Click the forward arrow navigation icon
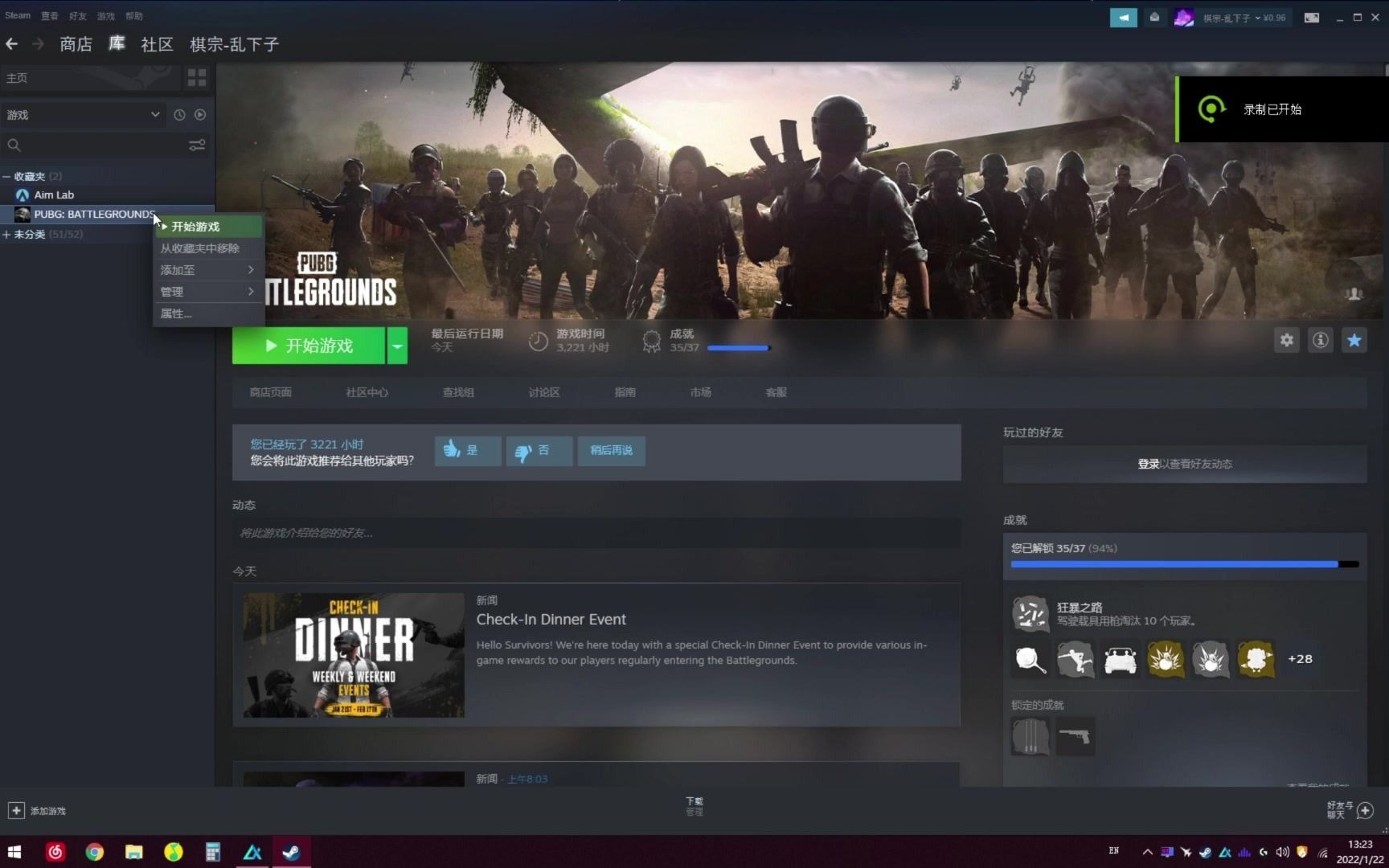Screen dimensions: 1389x868 (38, 44)
